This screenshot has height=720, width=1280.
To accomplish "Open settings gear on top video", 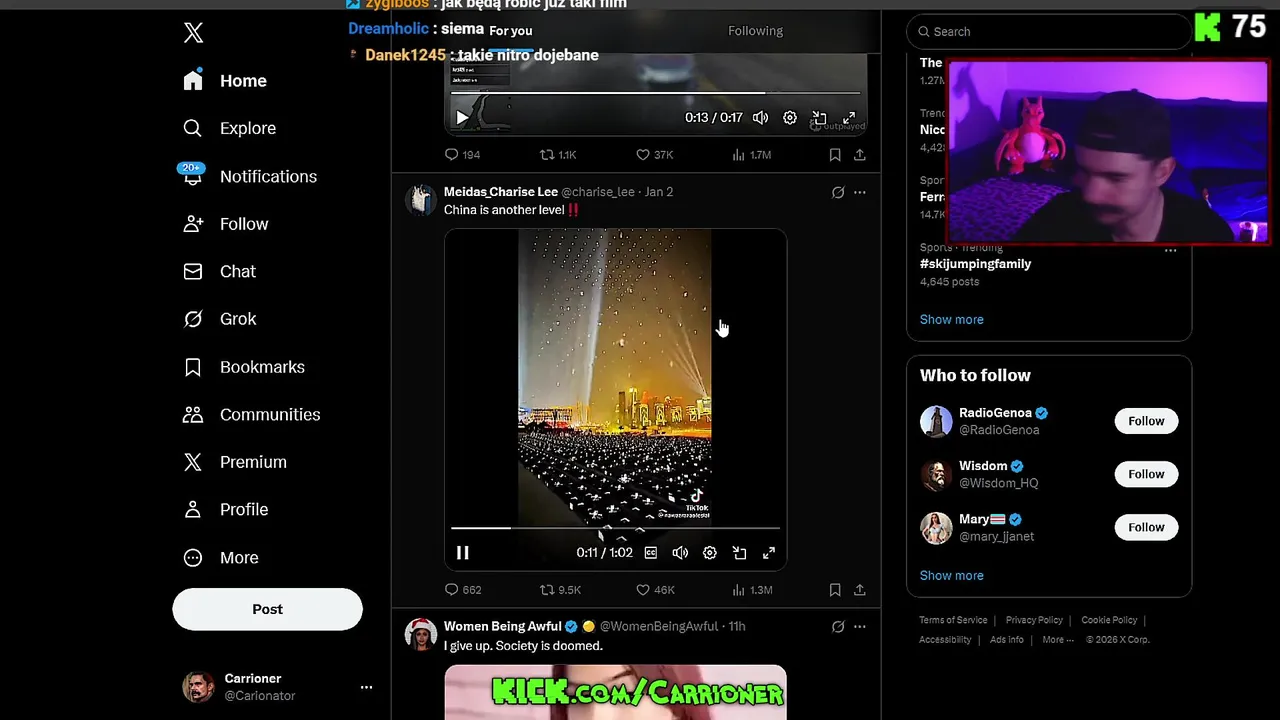I will 790,118.
